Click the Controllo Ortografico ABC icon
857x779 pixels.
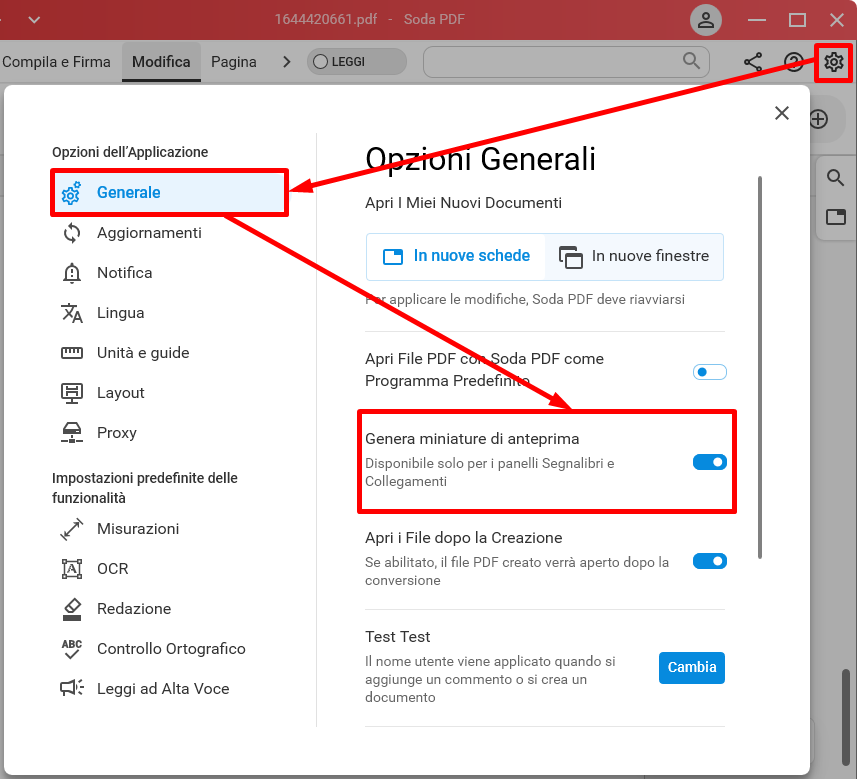point(72,649)
